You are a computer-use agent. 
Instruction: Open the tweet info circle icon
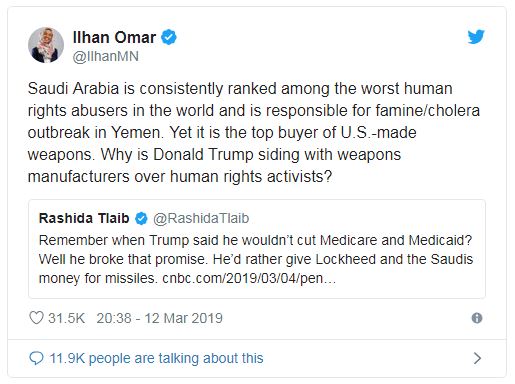click(477, 318)
